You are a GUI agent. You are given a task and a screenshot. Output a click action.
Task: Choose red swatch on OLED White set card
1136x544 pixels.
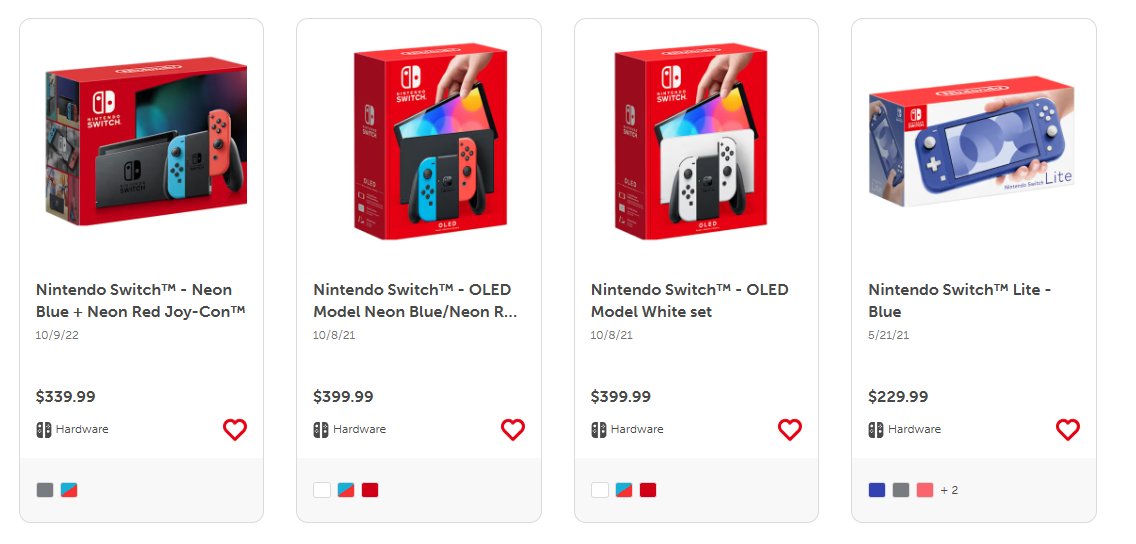click(648, 490)
